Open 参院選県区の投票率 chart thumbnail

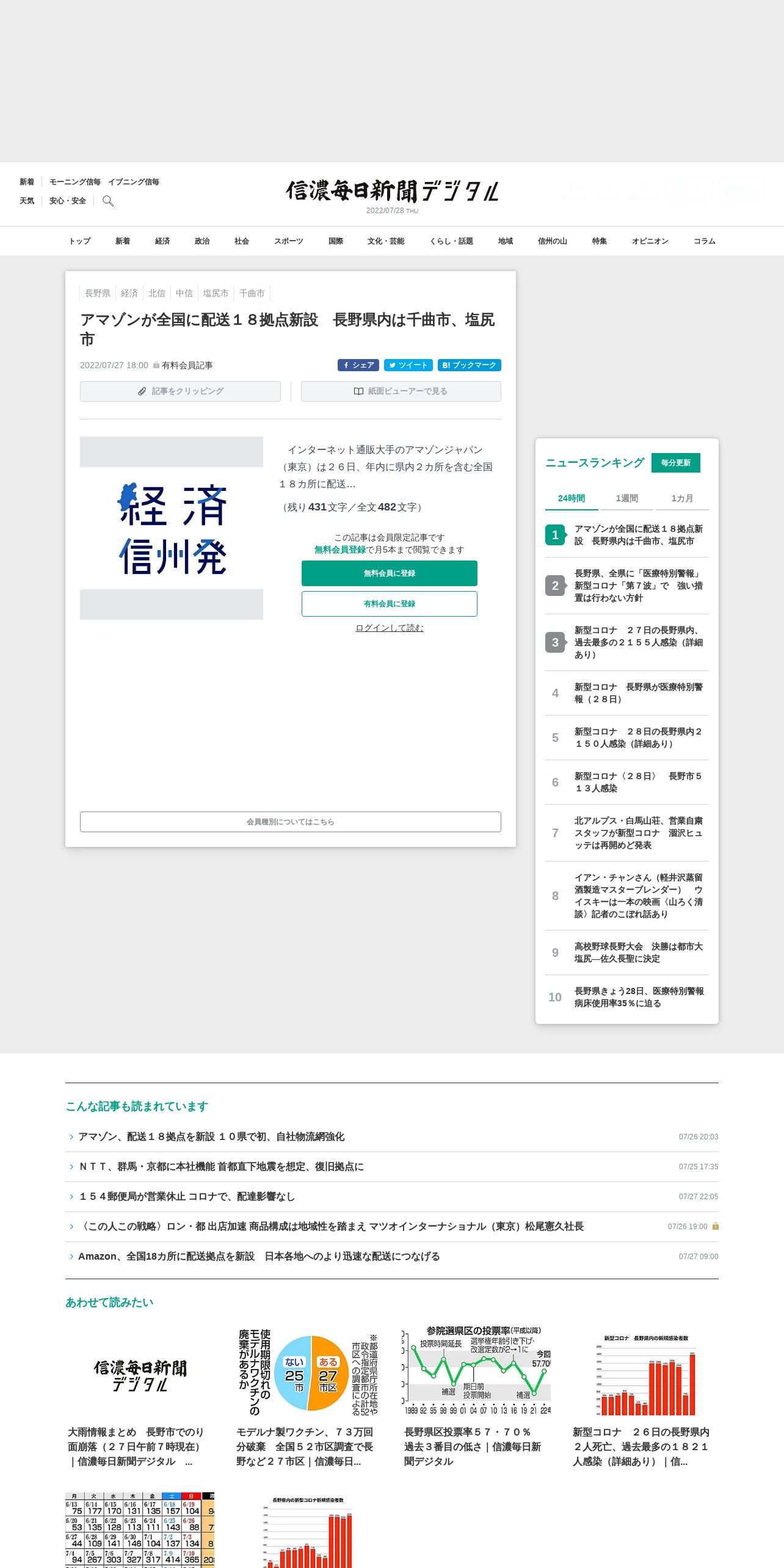pyautogui.click(x=476, y=1372)
